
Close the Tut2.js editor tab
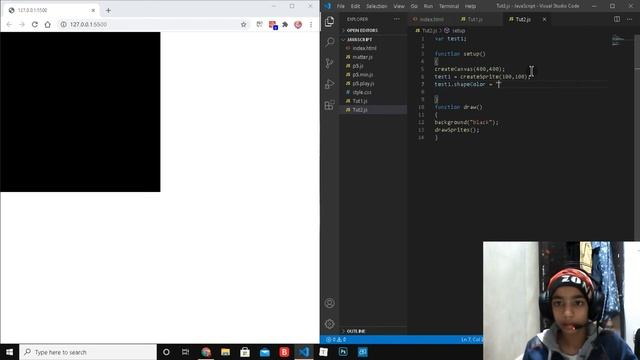(x=544, y=19)
